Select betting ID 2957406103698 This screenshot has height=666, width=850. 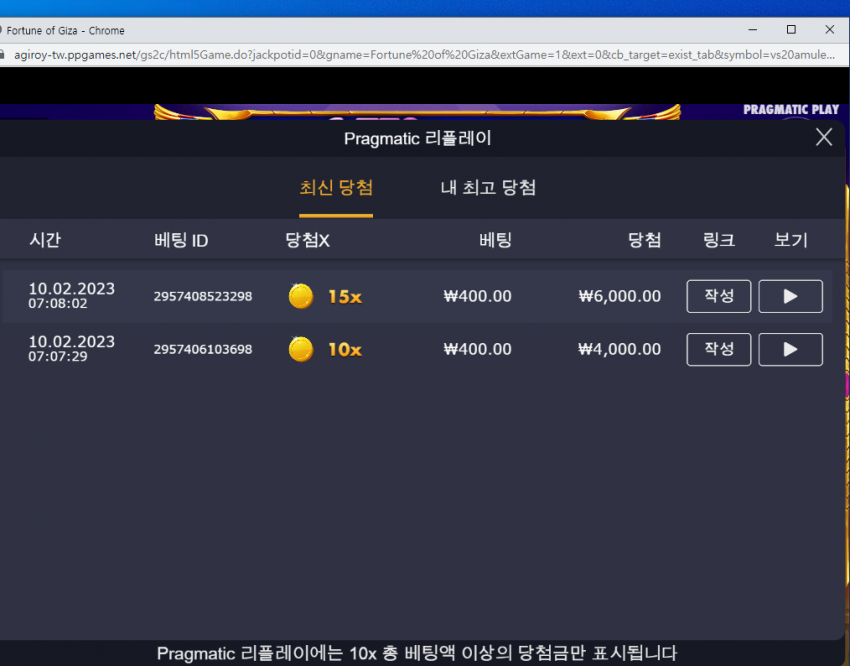(x=203, y=350)
